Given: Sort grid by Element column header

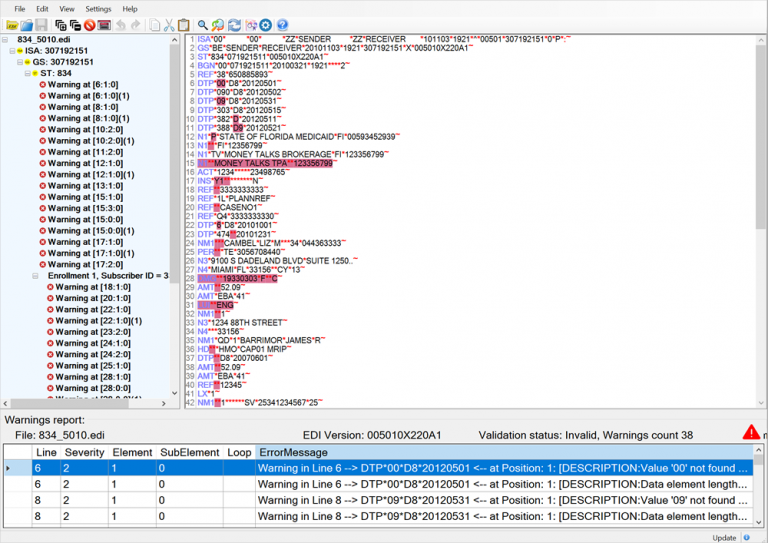Looking at the screenshot, I should coord(132,452).
